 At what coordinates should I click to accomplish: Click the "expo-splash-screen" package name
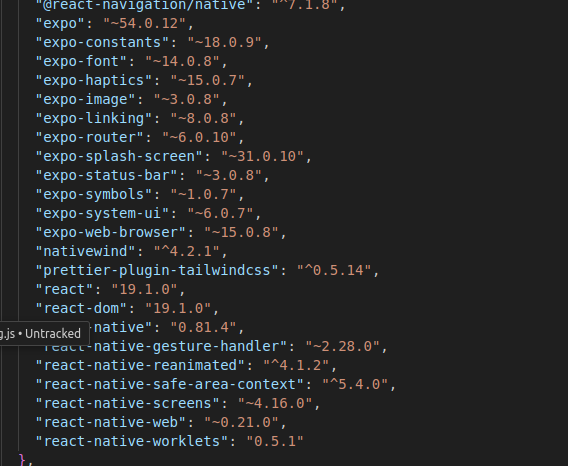[120, 157]
